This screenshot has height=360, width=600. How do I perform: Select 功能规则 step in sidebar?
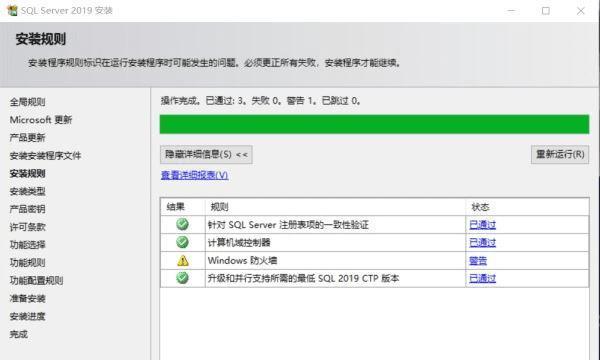(x=27, y=262)
